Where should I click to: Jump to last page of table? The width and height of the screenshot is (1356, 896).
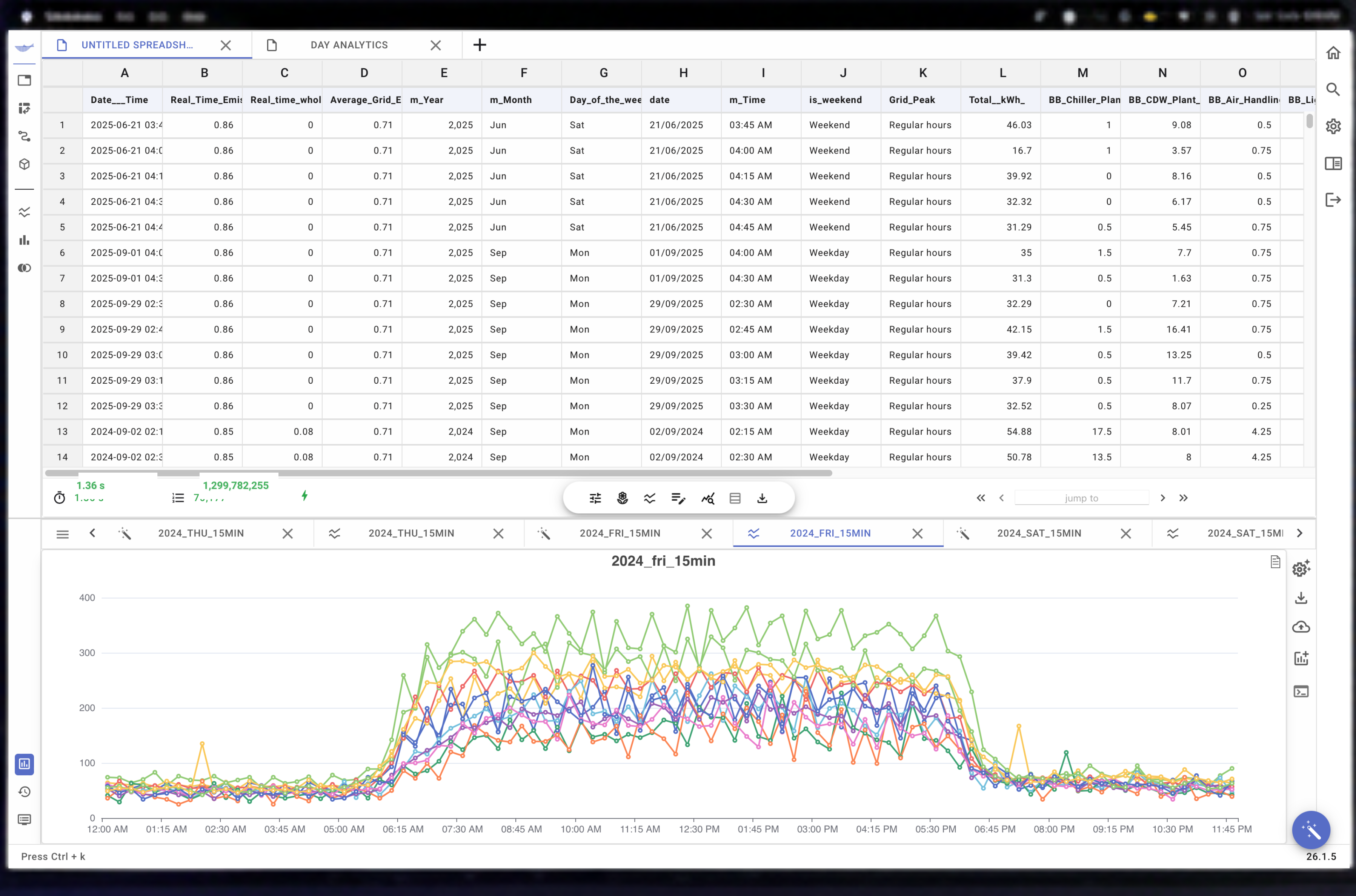(1184, 498)
